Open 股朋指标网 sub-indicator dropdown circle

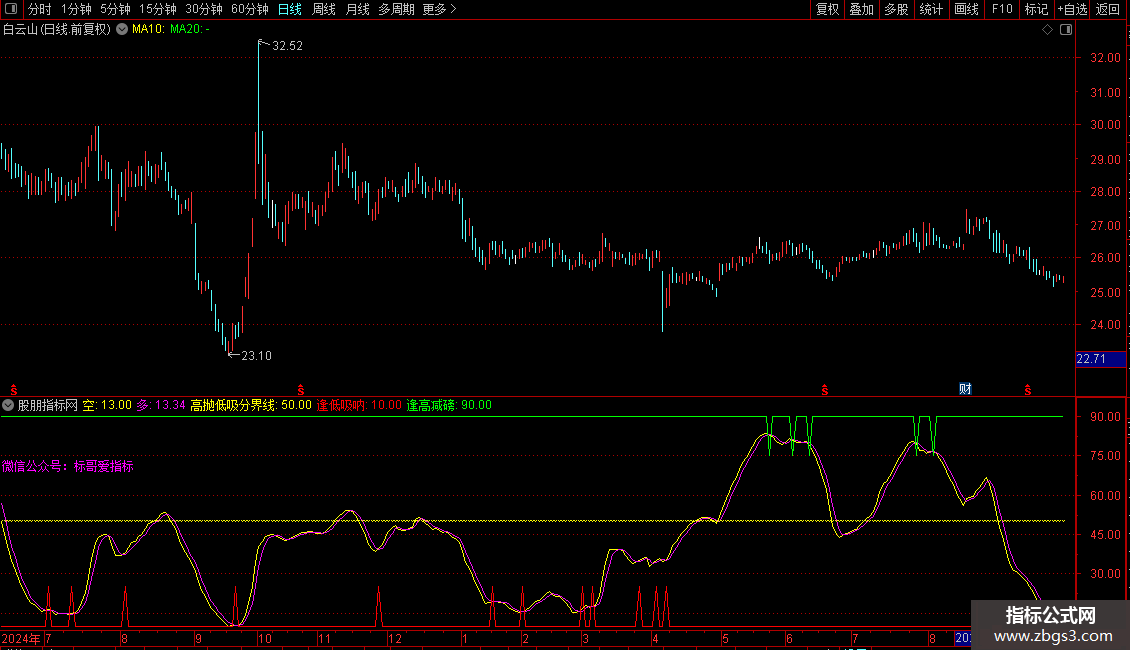point(8,406)
